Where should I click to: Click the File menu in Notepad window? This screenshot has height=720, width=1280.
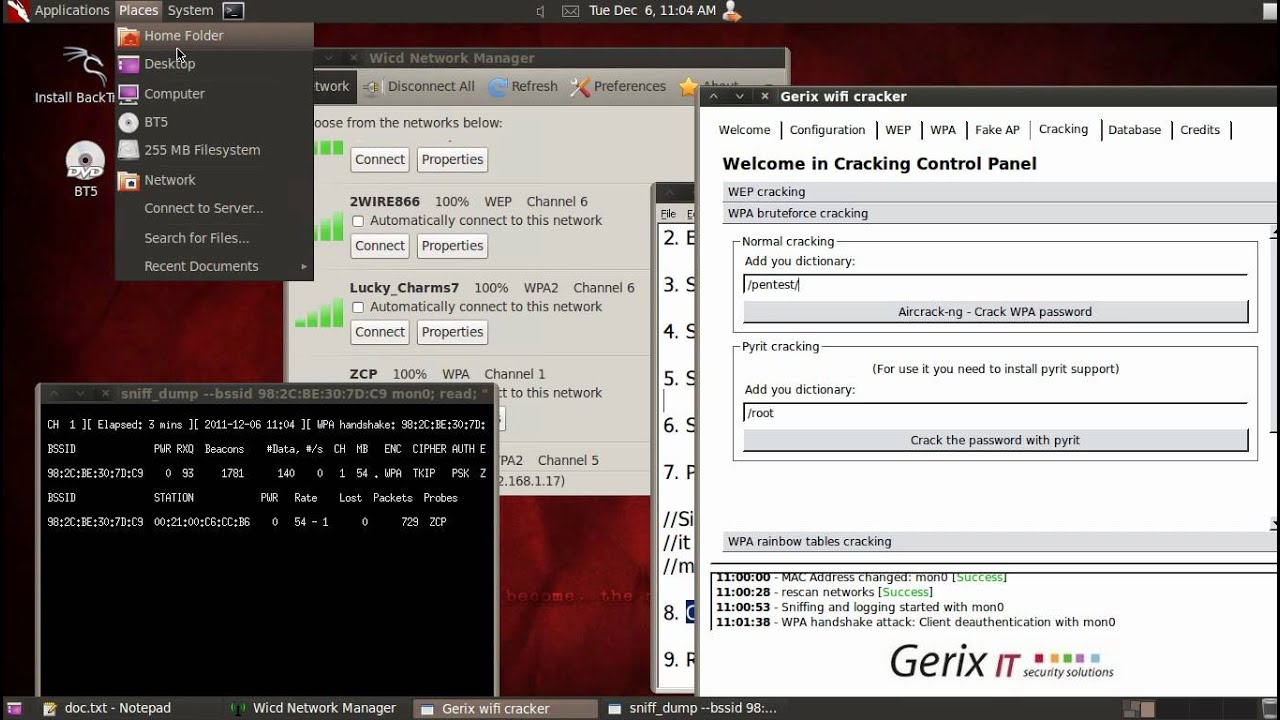click(x=667, y=214)
